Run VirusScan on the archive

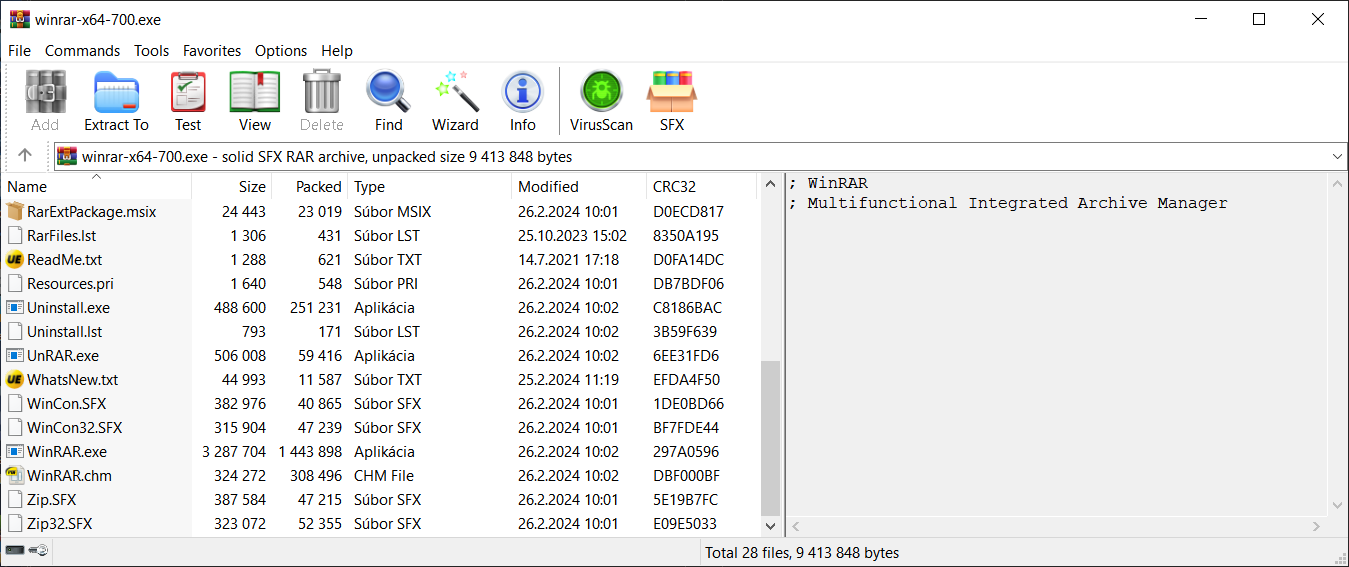click(601, 101)
